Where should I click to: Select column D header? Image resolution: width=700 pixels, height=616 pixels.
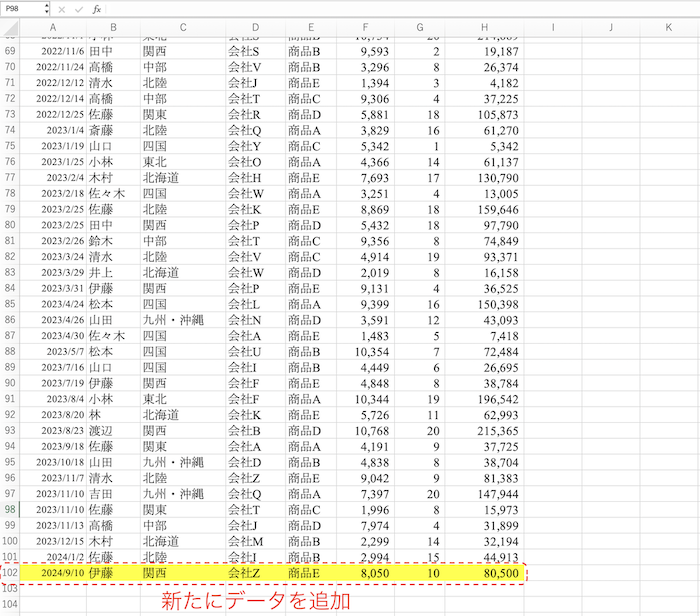pyautogui.click(x=255, y=28)
